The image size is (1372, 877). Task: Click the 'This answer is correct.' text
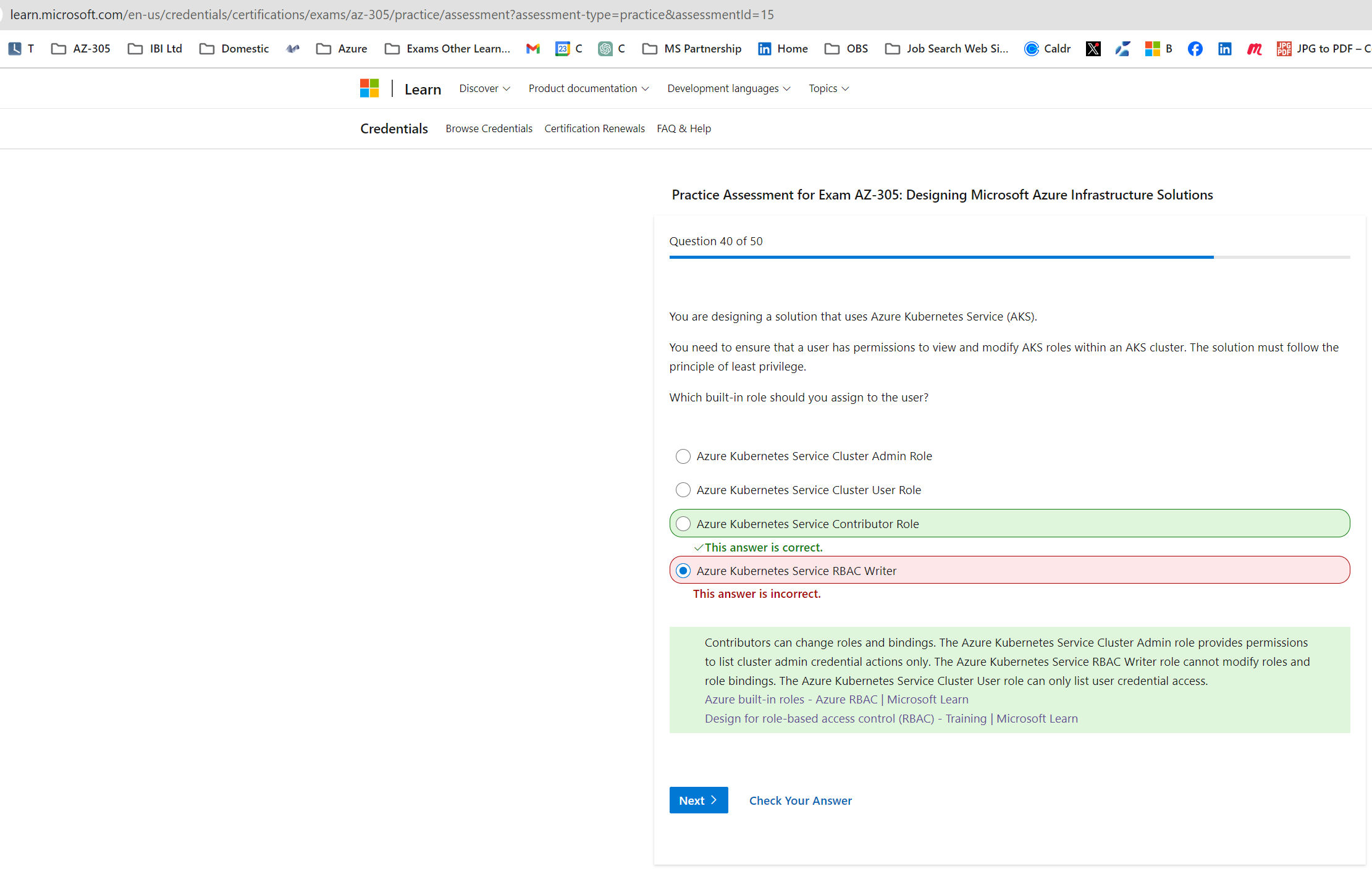[764, 547]
